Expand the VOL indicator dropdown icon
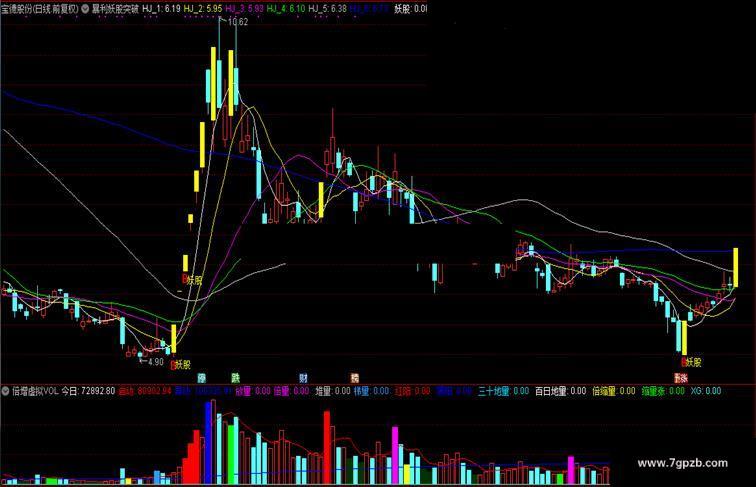The height and width of the screenshot is (487, 756). pyautogui.click(x=6, y=391)
